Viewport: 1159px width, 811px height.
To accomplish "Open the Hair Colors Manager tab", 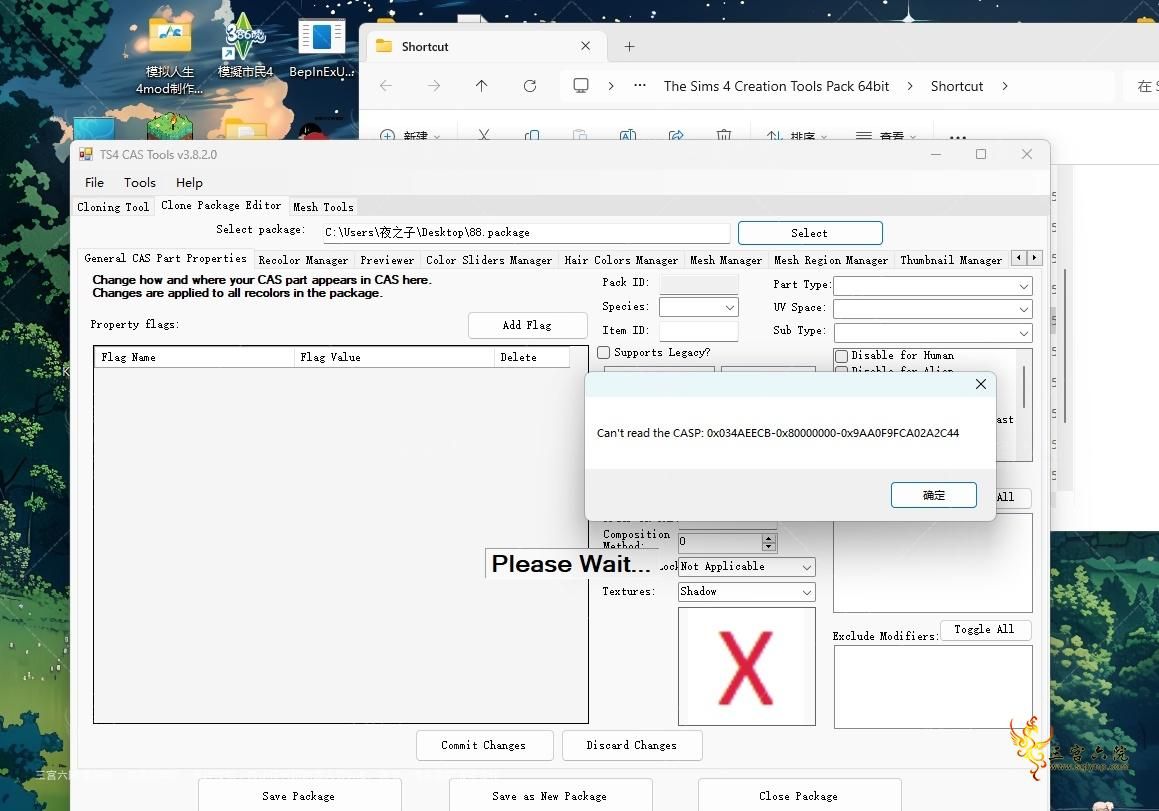I will pyautogui.click(x=621, y=260).
